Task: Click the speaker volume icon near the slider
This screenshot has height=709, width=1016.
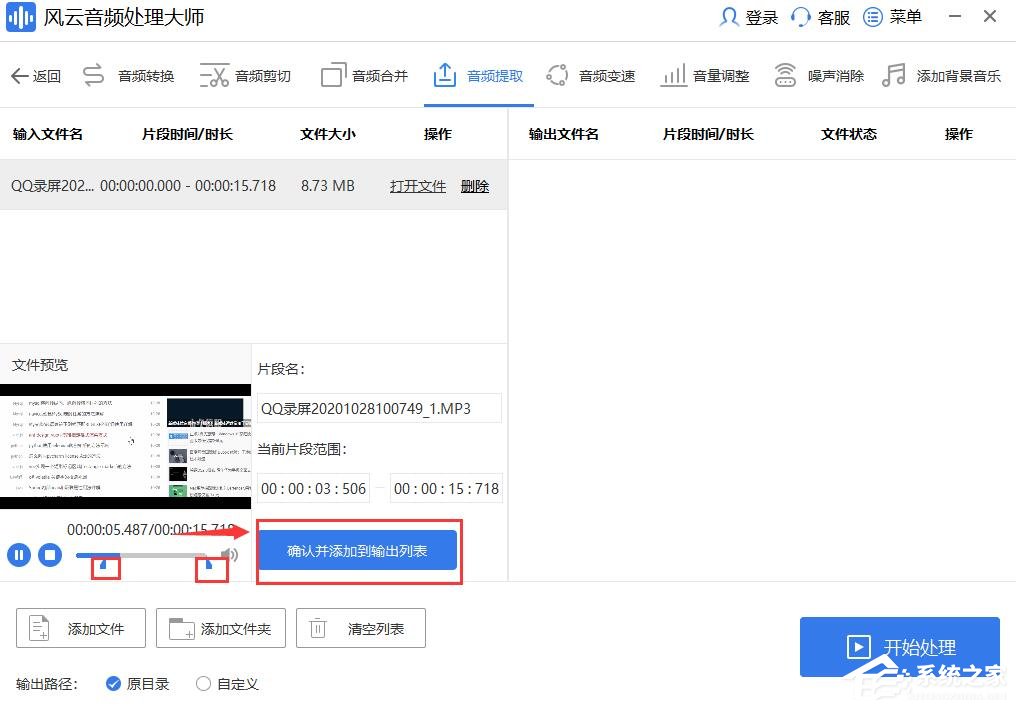Action: pyautogui.click(x=231, y=555)
